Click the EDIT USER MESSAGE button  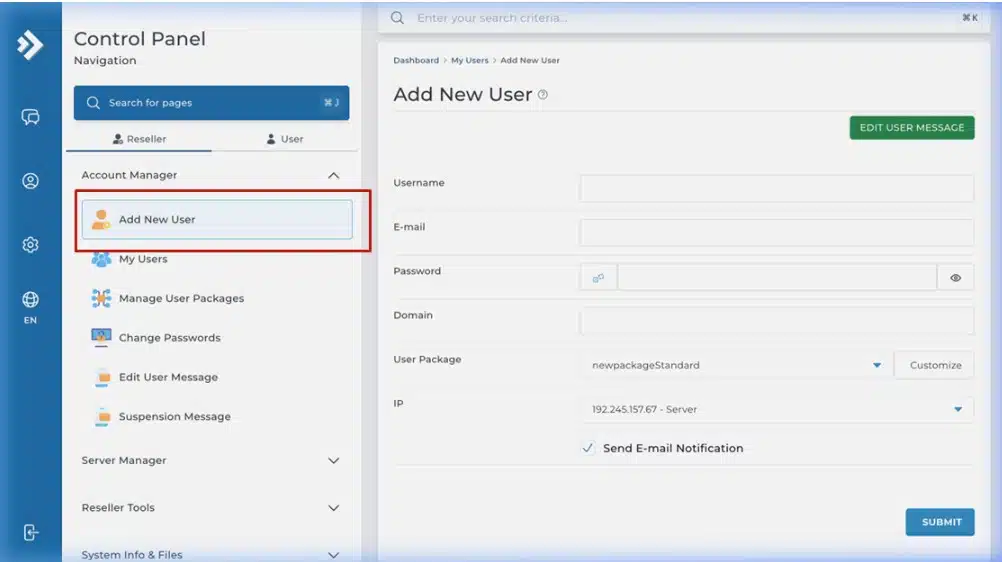[912, 127]
